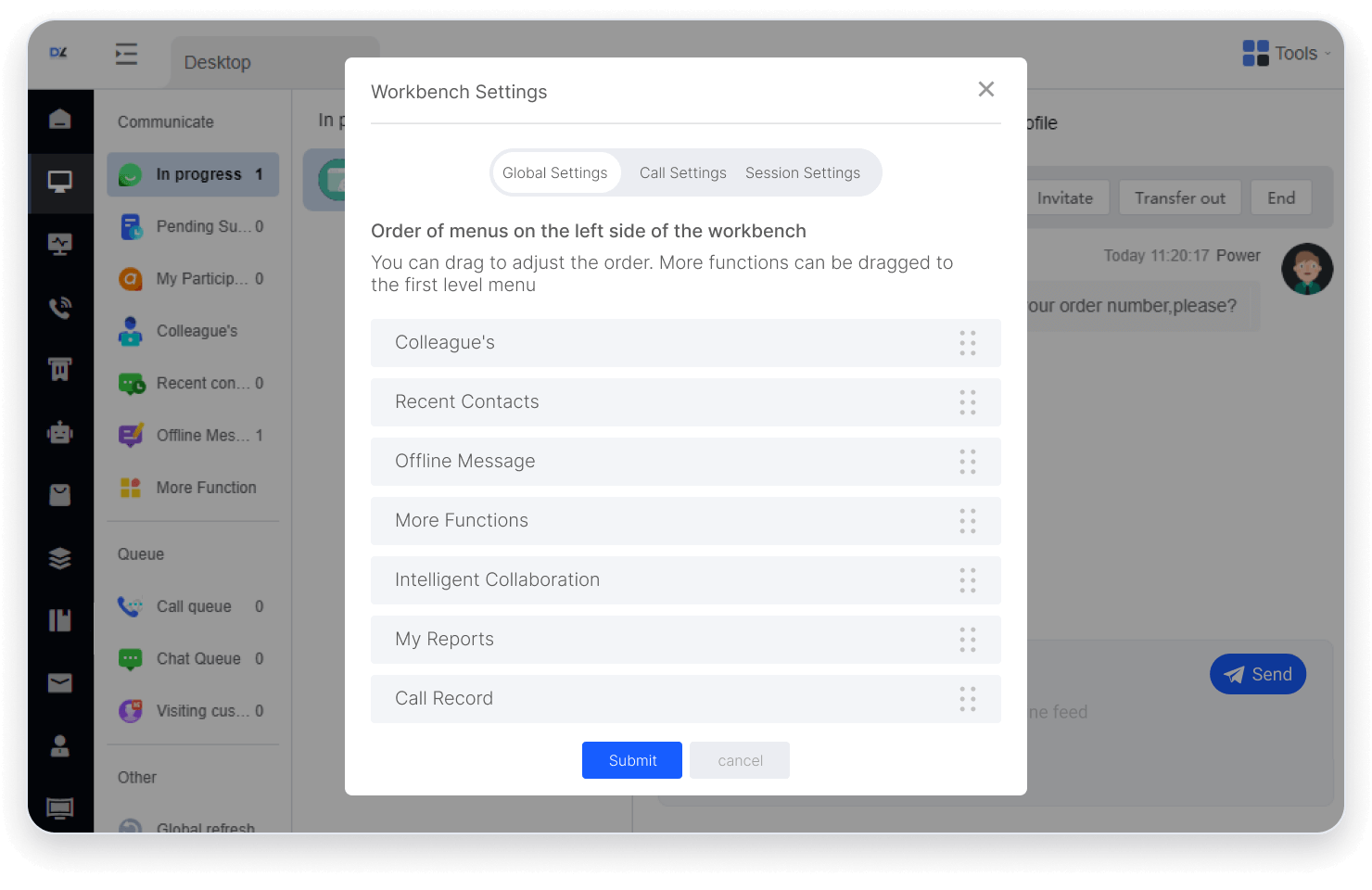This screenshot has height=890, width=1372.
Task: Open the phone call icon in sidebar
Action: 60,308
